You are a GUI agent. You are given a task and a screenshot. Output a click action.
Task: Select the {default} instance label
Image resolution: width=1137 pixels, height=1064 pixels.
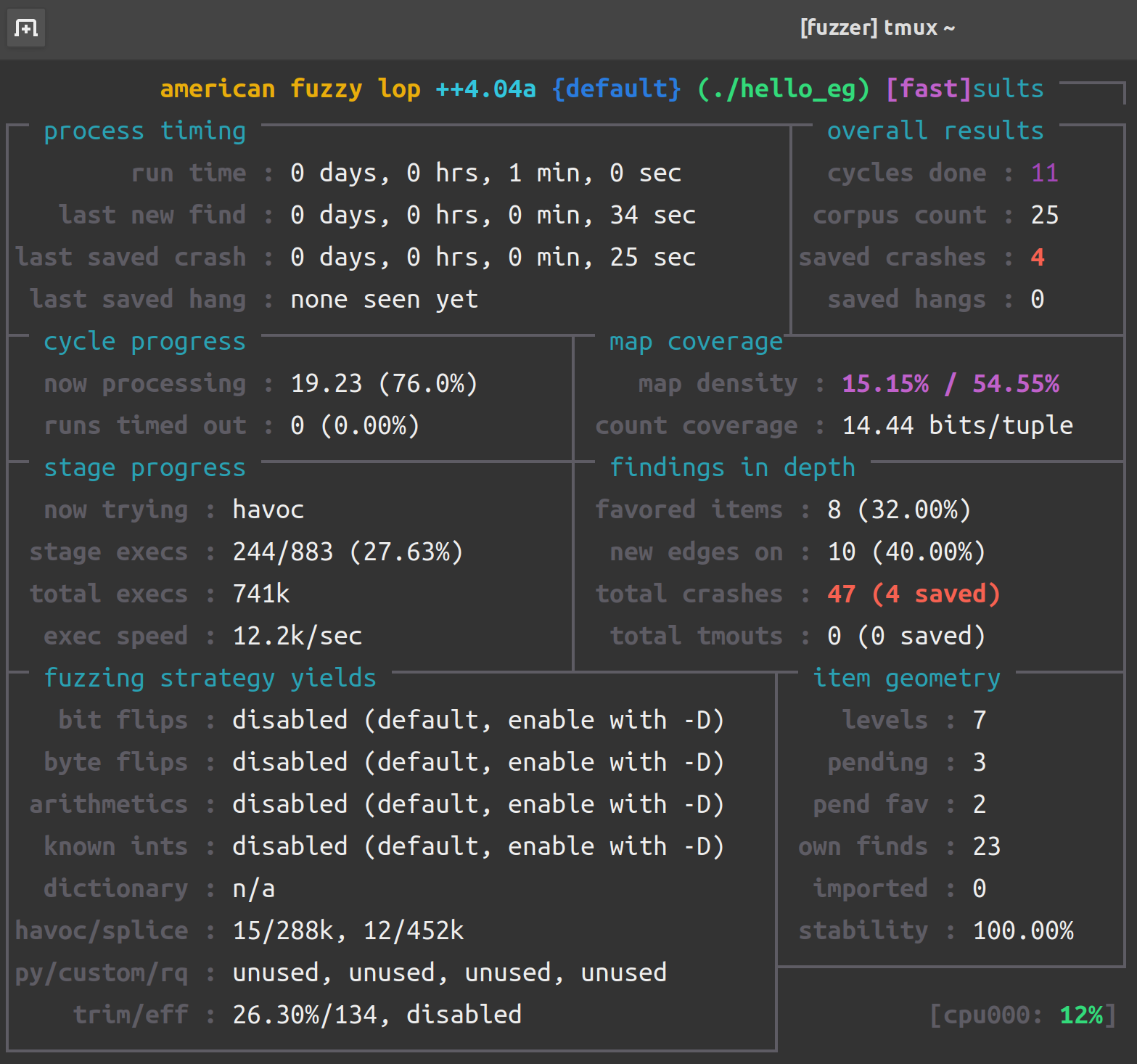[616, 89]
